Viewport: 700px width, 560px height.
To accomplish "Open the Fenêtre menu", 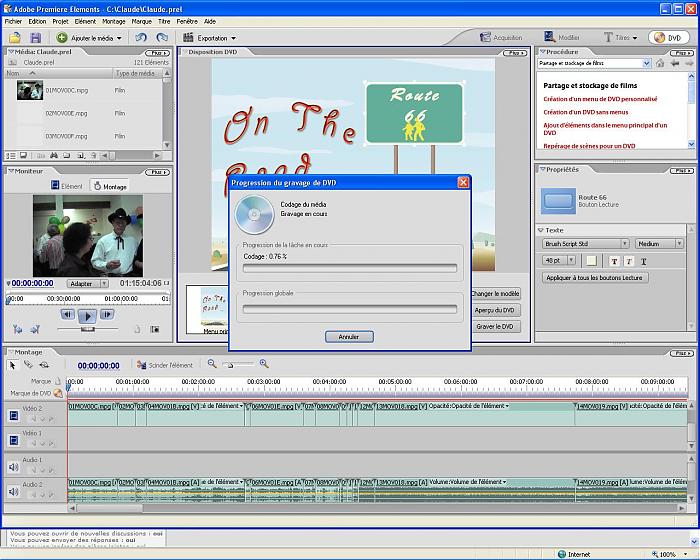I will point(187,21).
